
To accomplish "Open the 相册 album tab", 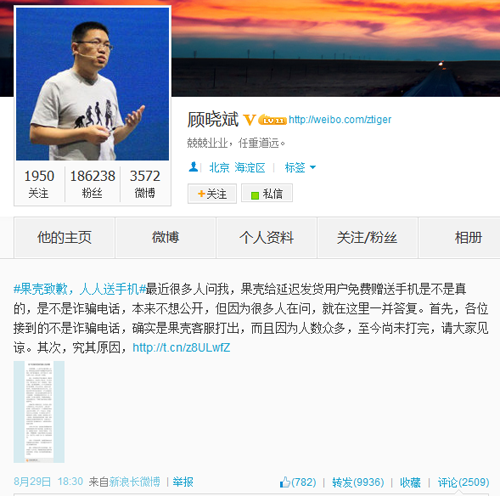I will pyautogui.click(x=468, y=237).
